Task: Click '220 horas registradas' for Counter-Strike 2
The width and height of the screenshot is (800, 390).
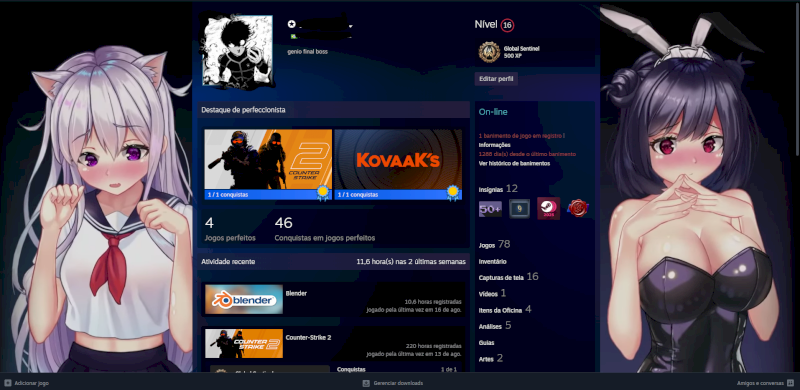Action: (x=434, y=346)
